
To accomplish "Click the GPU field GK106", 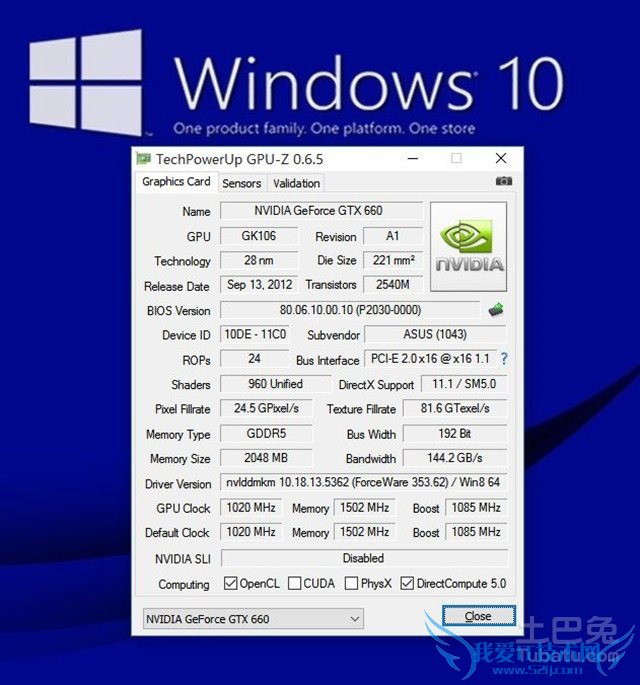I will pos(259,236).
